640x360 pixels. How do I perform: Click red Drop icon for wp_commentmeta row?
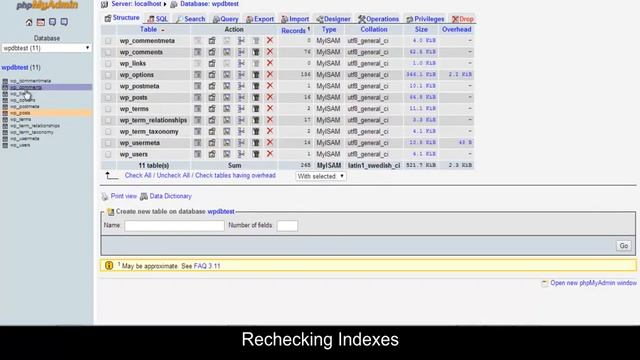pyautogui.click(x=270, y=40)
